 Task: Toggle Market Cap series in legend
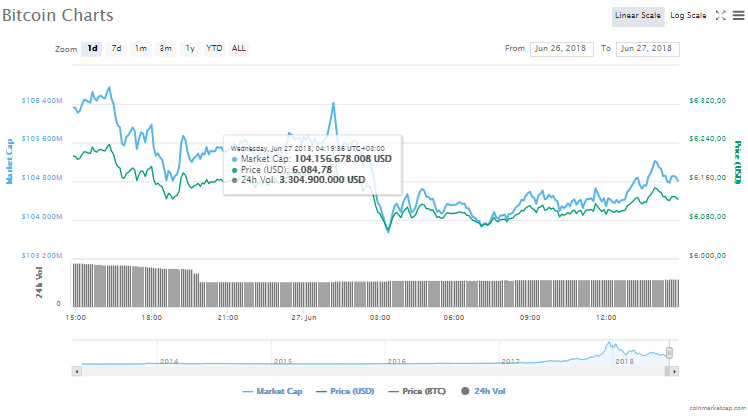tap(272, 391)
